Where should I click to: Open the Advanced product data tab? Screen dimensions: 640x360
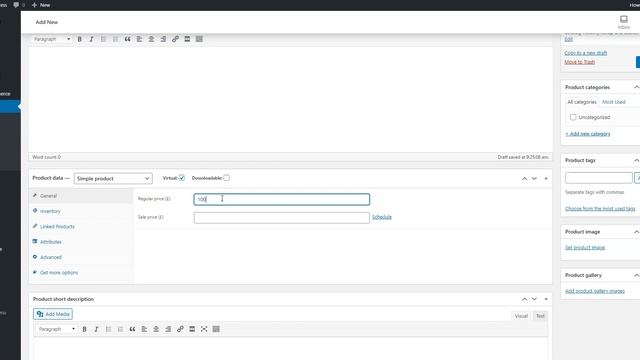pyautogui.click(x=81, y=257)
